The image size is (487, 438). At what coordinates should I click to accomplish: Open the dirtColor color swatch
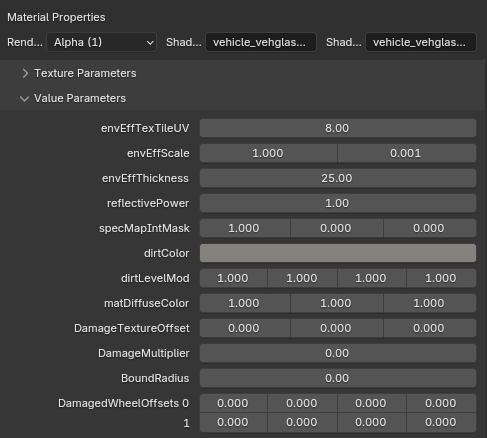click(338, 253)
